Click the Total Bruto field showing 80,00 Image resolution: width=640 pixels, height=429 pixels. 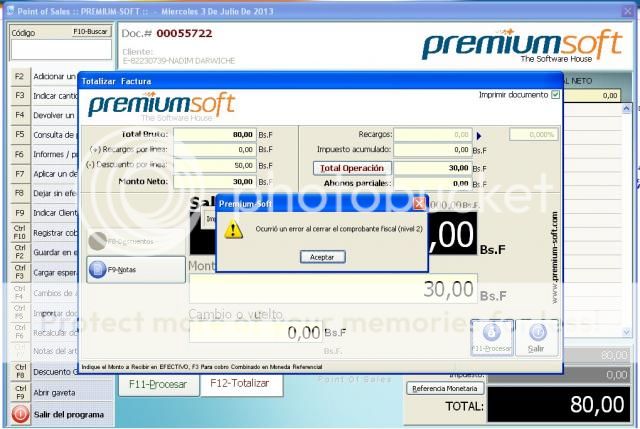(215, 134)
